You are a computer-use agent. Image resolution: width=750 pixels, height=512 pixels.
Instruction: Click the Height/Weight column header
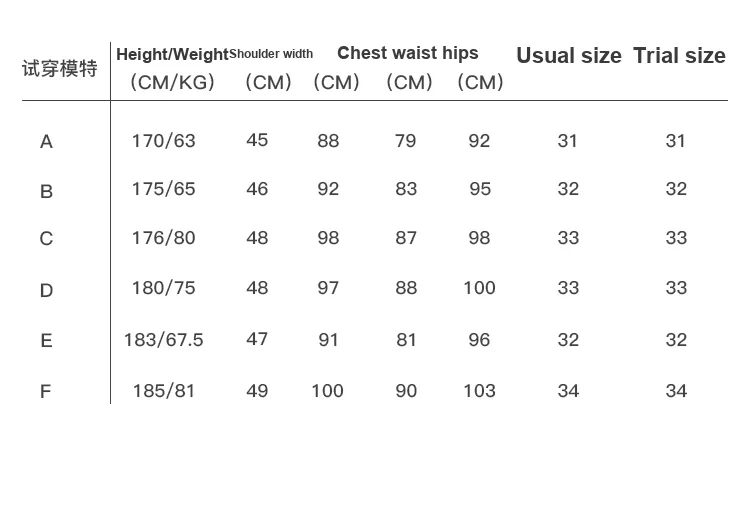click(x=173, y=54)
